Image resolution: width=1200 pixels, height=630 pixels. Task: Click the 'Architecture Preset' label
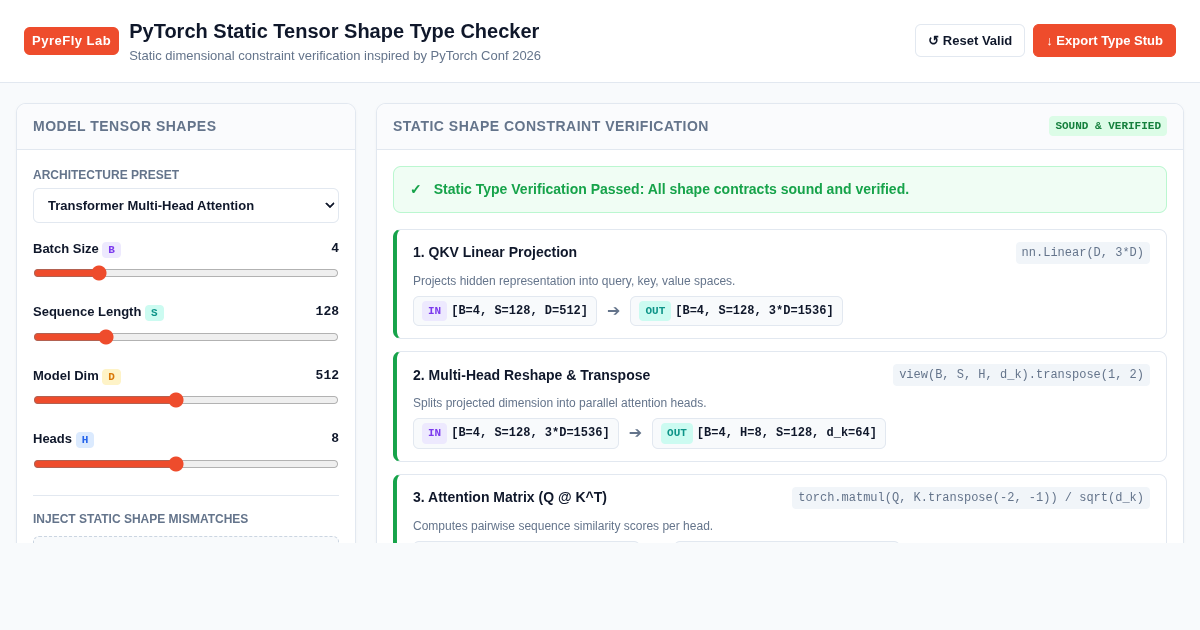106,175
